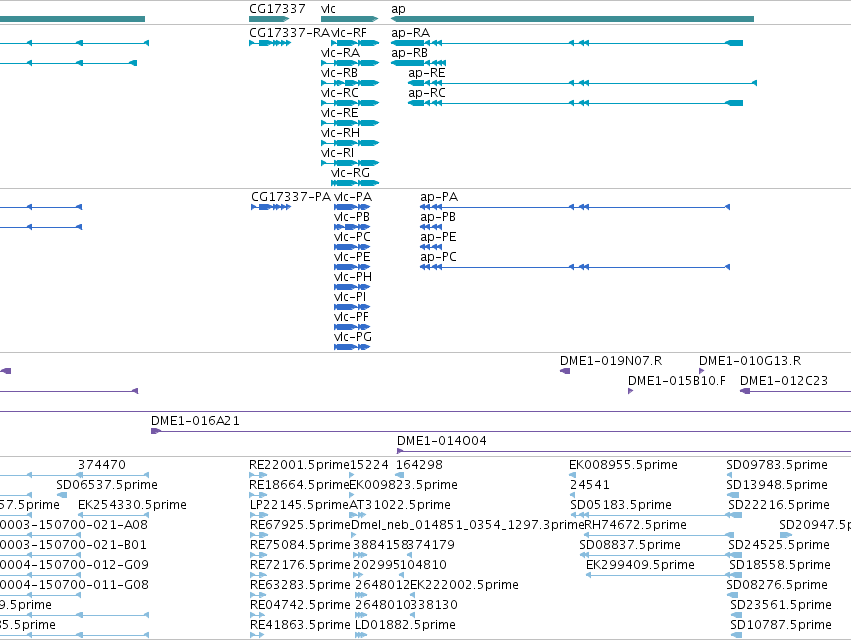Select the RE63283.5prime EST label
Viewport: 851px width, 640px height.
click(300, 585)
